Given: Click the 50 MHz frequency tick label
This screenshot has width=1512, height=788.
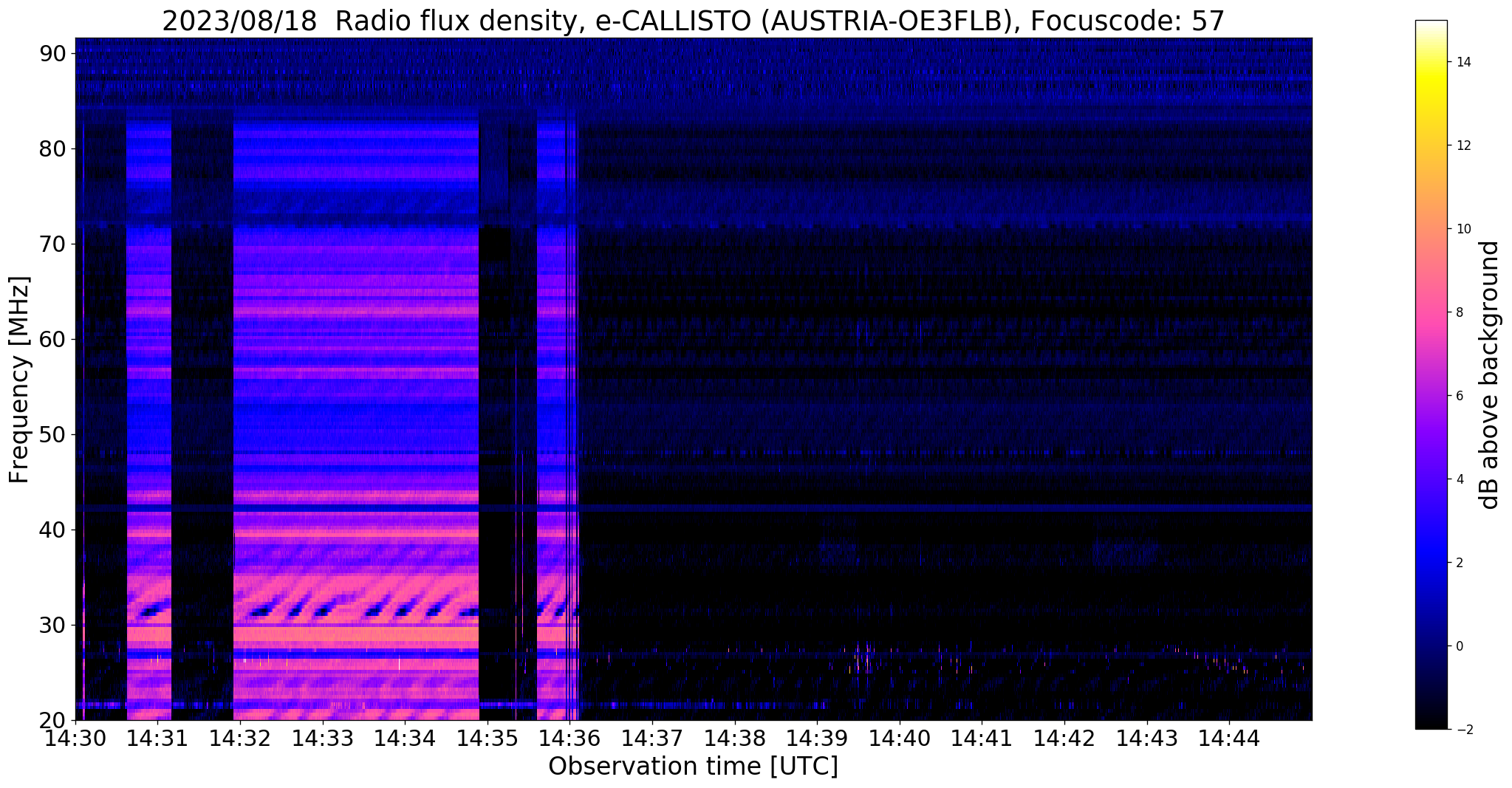Looking at the screenshot, I should pyautogui.click(x=52, y=435).
